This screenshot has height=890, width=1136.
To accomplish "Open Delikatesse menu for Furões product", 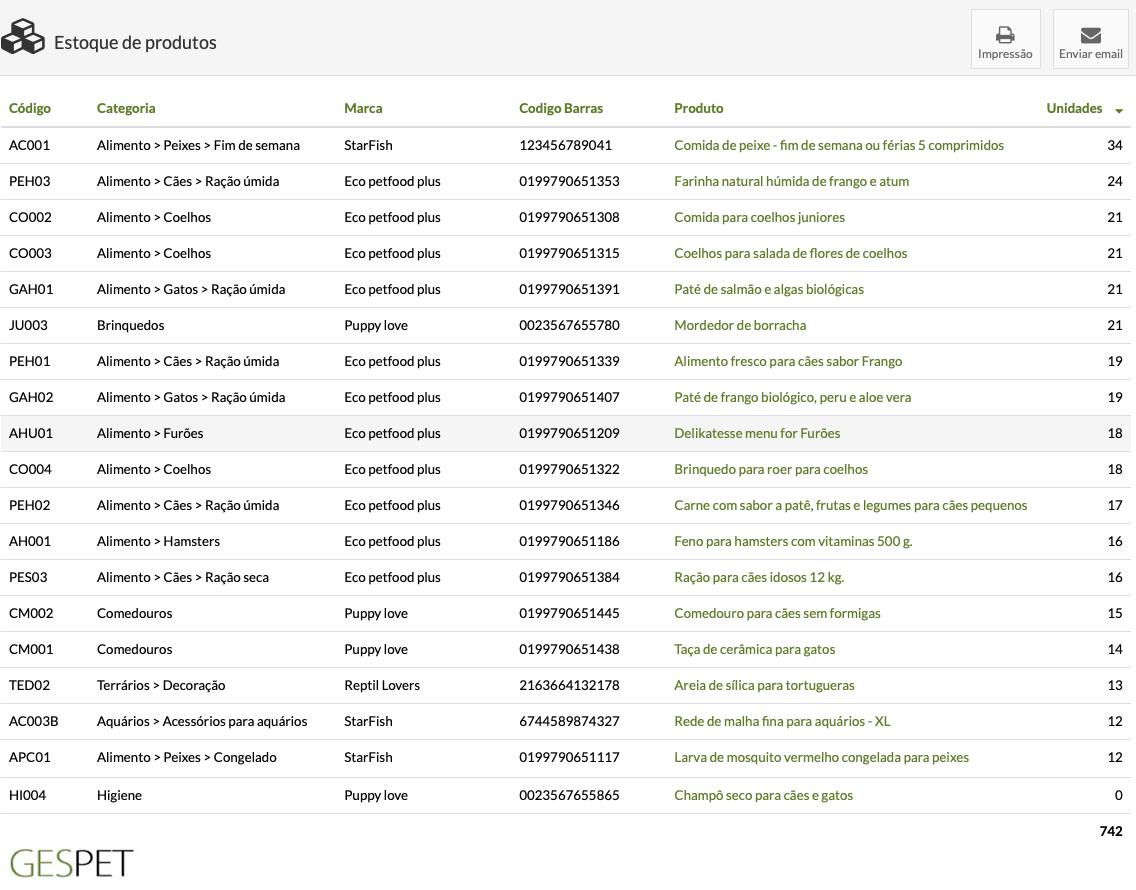I will [757, 433].
